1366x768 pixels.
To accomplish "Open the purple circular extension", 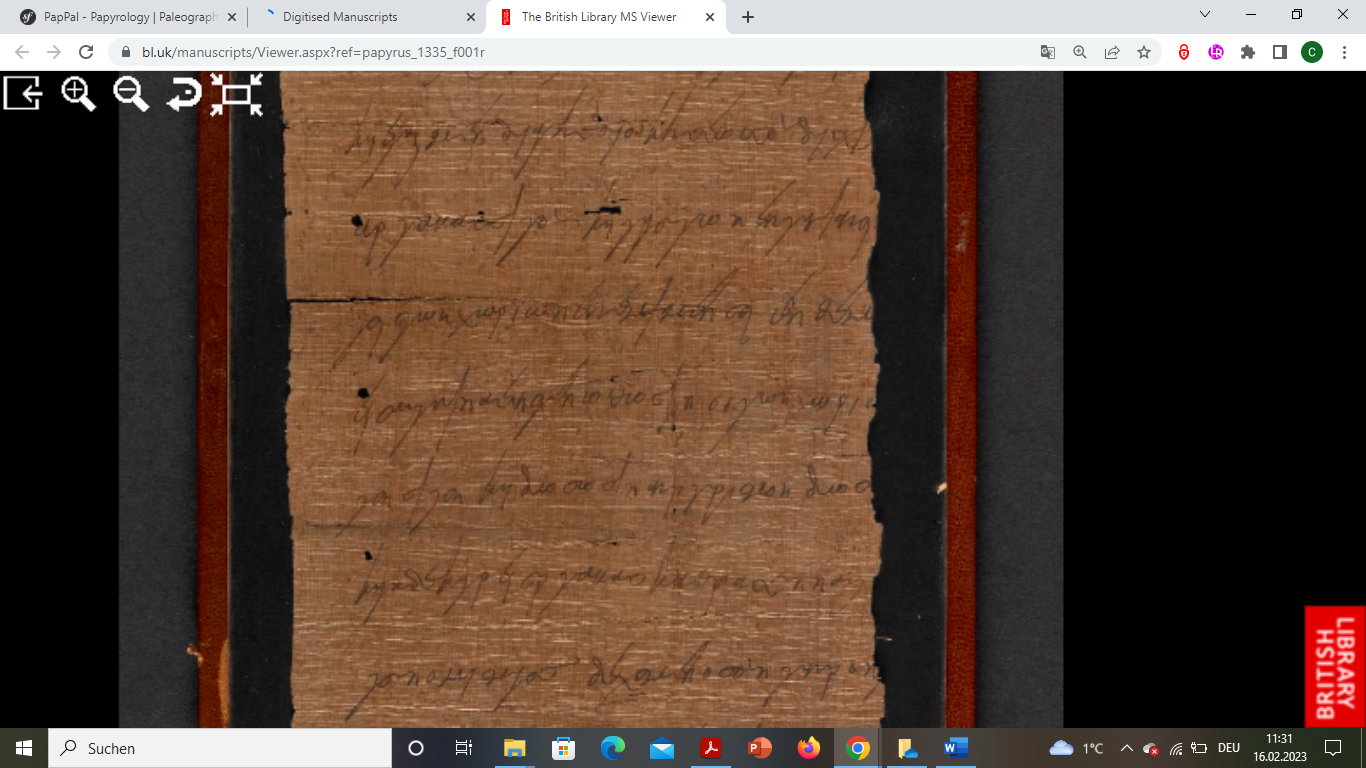I will [x=1216, y=52].
